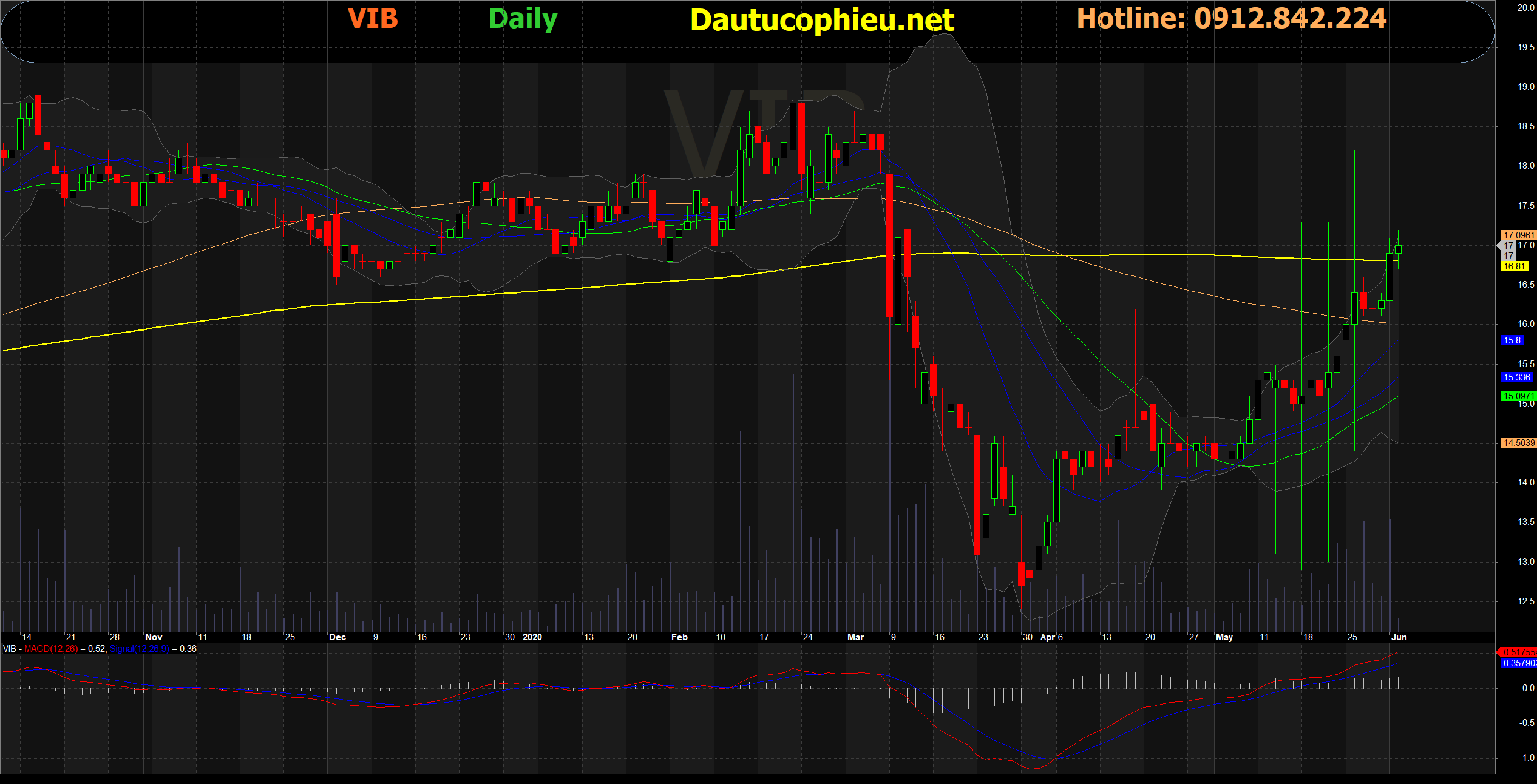Image resolution: width=1537 pixels, height=784 pixels.
Task: Click the 2020 year marker on the time axis
Action: click(x=532, y=637)
